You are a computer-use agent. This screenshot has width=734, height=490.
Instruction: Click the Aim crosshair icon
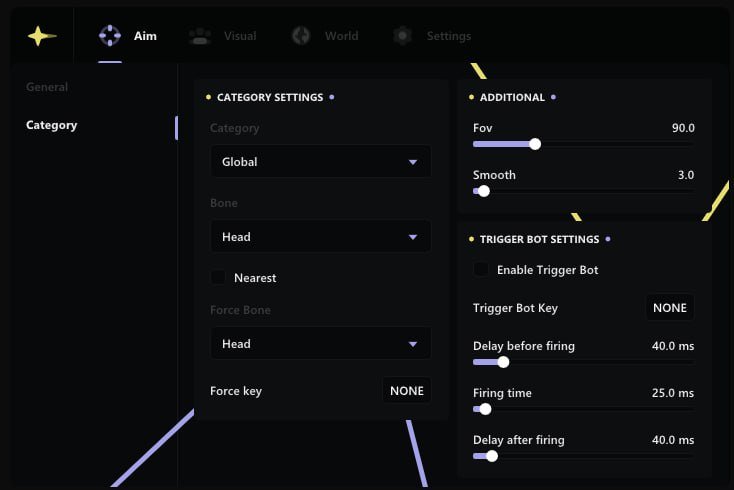tap(109, 36)
